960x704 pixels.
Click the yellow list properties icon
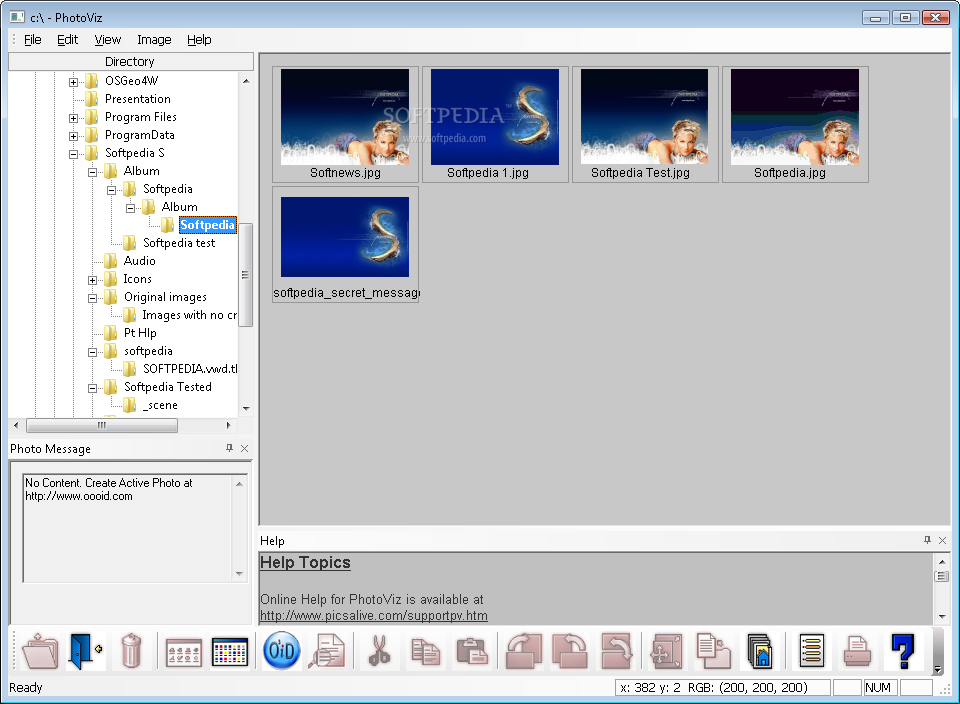tap(811, 651)
